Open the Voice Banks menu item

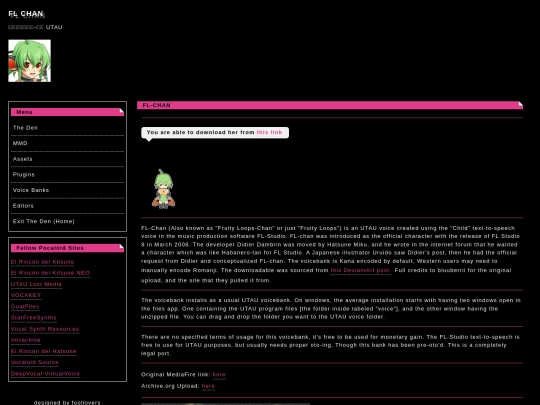[31, 190]
